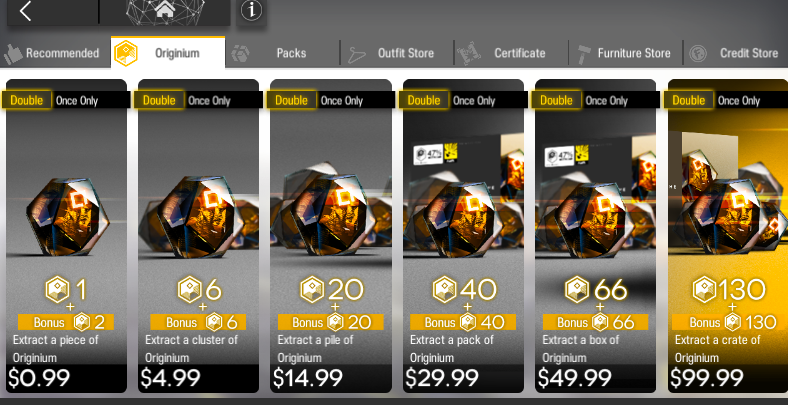Tap the Packs cubes icon

pyautogui.click(x=241, y=54)
